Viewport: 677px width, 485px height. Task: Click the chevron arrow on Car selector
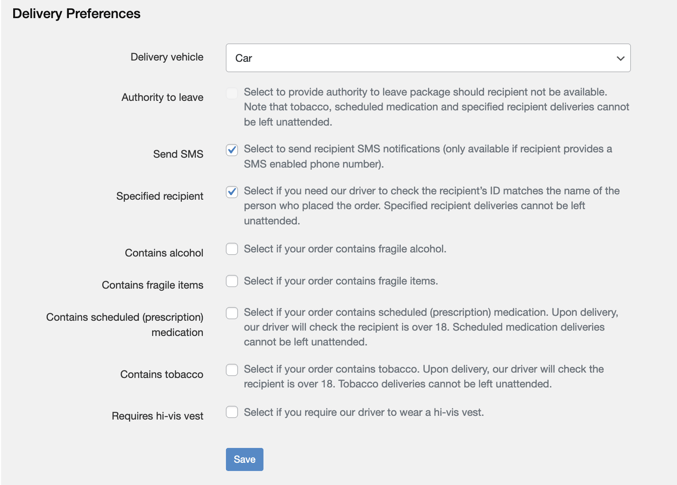point(620,58)
